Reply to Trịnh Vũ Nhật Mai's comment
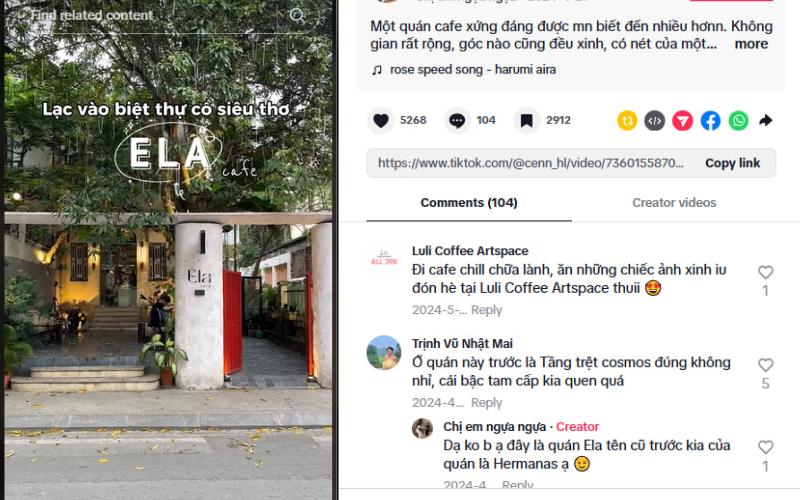Screen dimensions: 800x500 [486, 403]
